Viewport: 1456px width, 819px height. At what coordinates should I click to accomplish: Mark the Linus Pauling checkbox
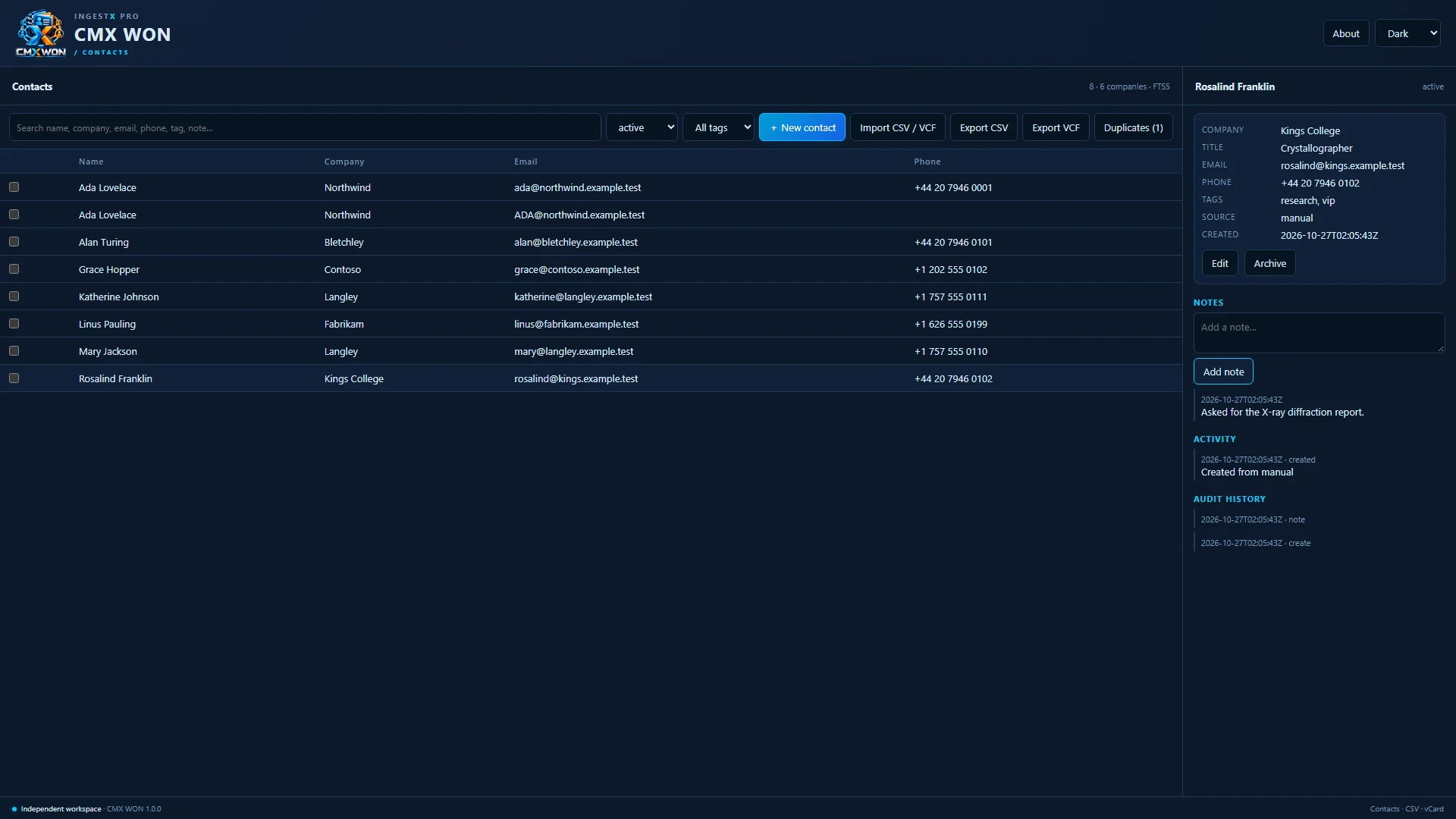pos(14,324)
